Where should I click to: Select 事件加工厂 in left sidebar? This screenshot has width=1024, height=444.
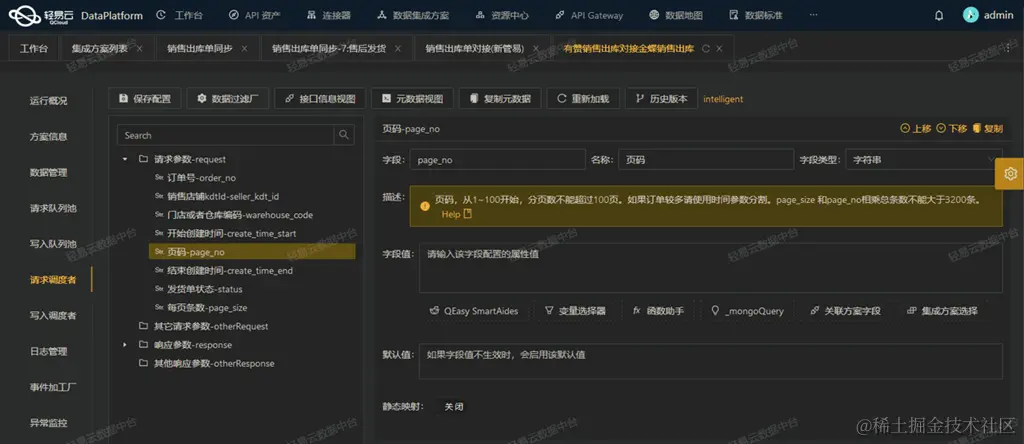click(x=53, y=387)
